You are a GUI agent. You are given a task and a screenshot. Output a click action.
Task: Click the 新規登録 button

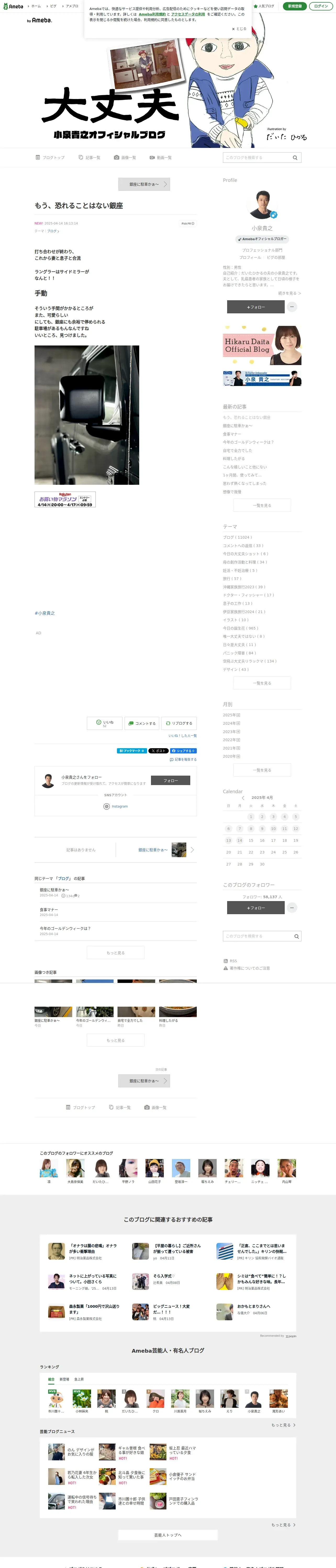click(x=295, y=6)
